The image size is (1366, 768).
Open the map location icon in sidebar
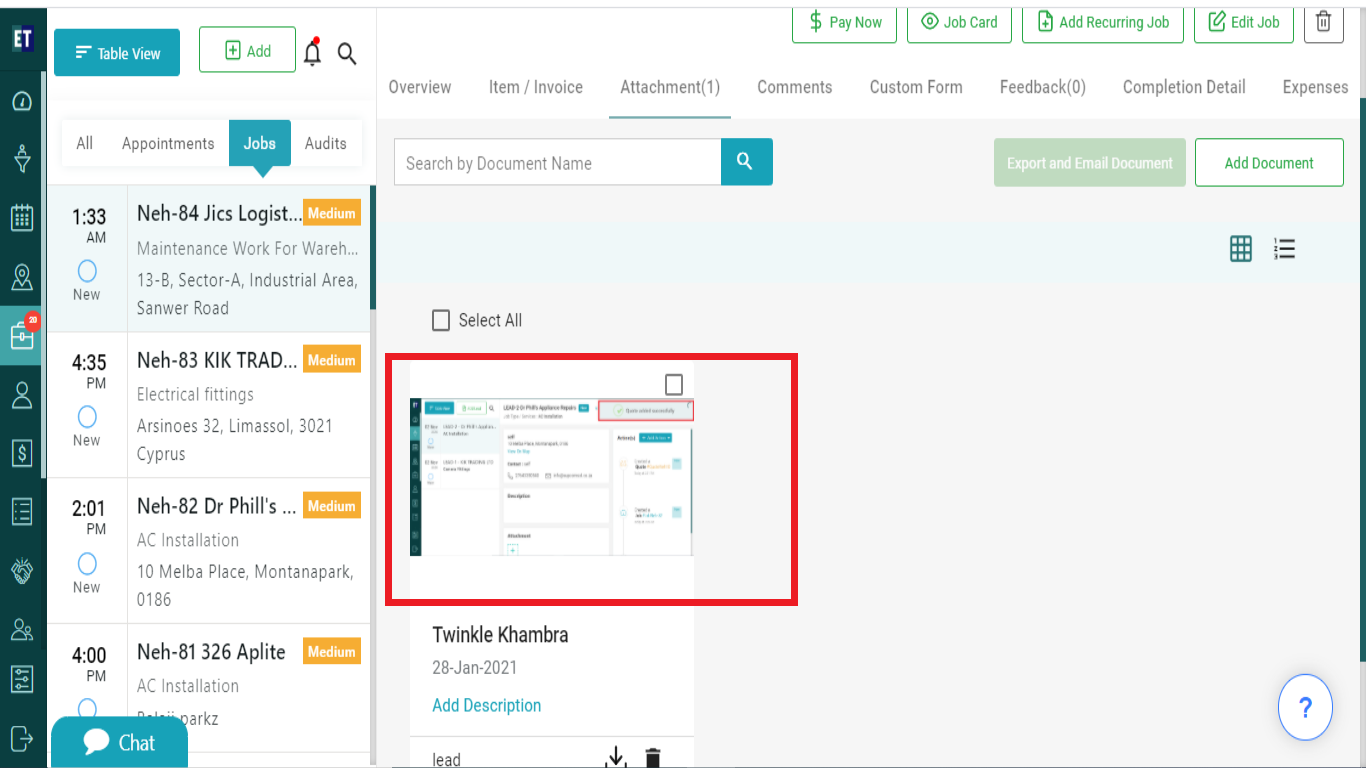22,277
